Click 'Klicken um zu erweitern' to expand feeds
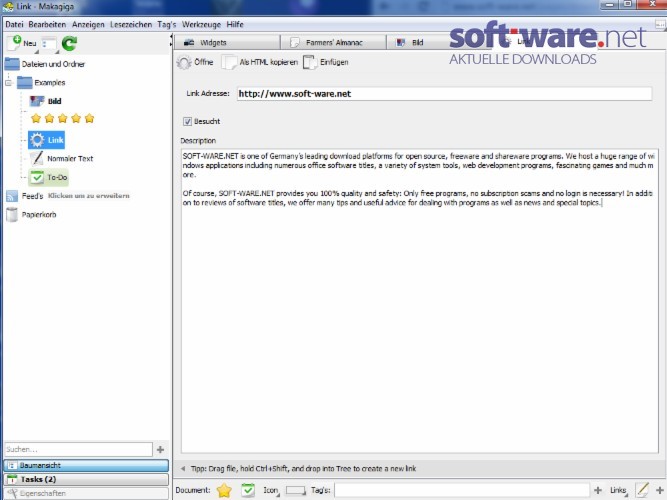The height and width of the screenshot is (500, 667). click(88, 196)
